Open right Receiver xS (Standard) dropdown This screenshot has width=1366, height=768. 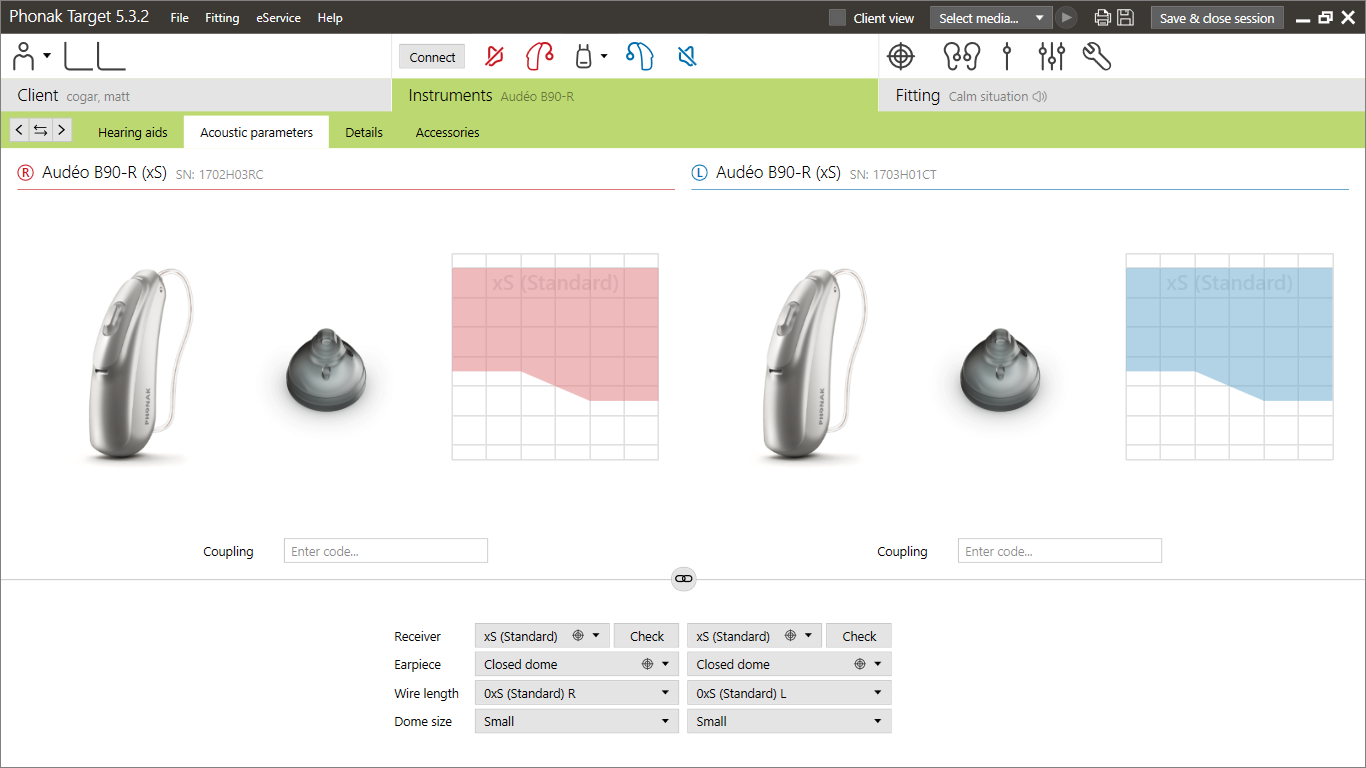coord(542,636)
